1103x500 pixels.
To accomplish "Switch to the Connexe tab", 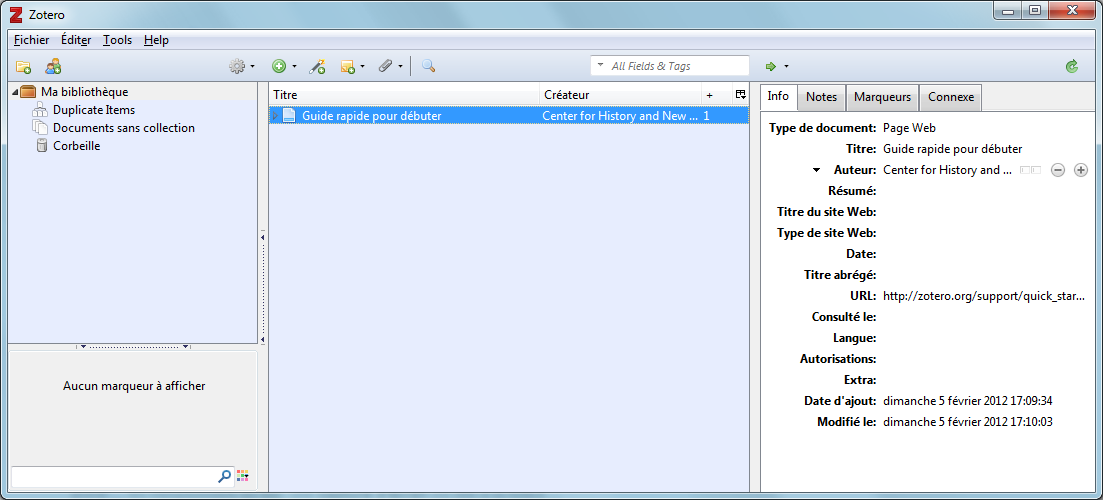I will click(951, 97).
